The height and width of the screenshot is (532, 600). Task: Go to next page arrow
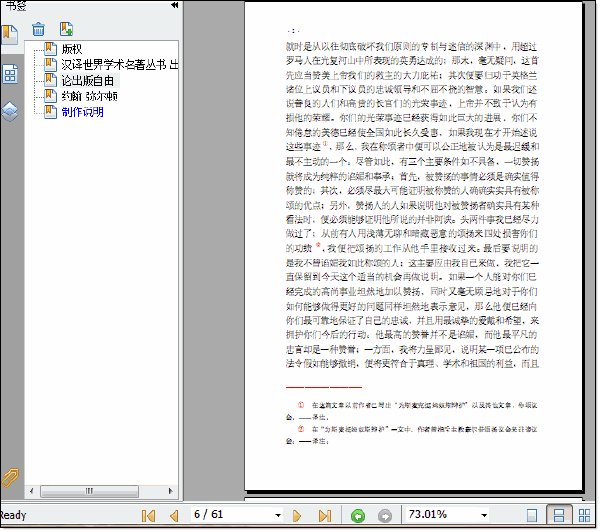(297, 516)
